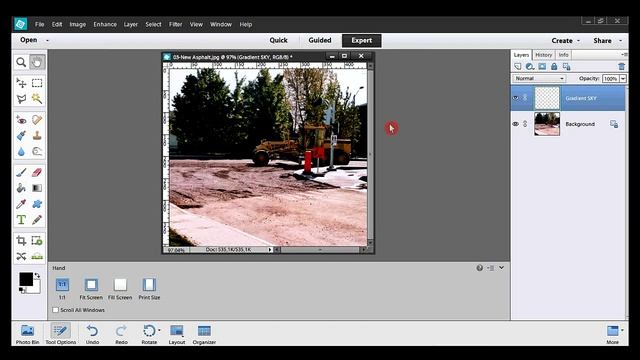640x360 pixels.
Task: Open the File menu
Action: pyautogui.click(x=40, y=24)
